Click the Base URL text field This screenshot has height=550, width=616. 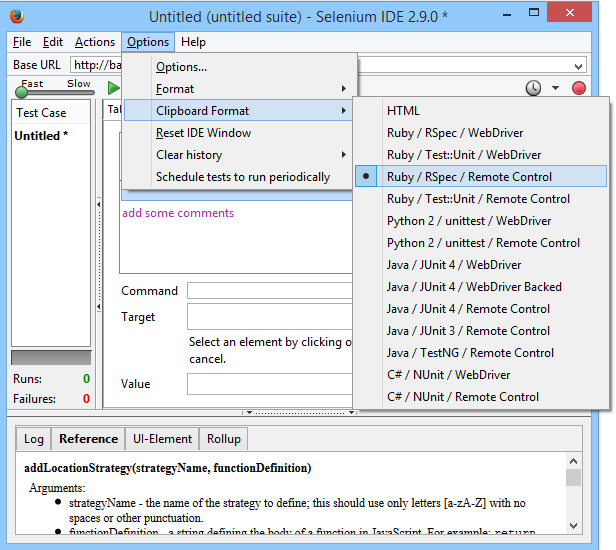tap(96, 65)
